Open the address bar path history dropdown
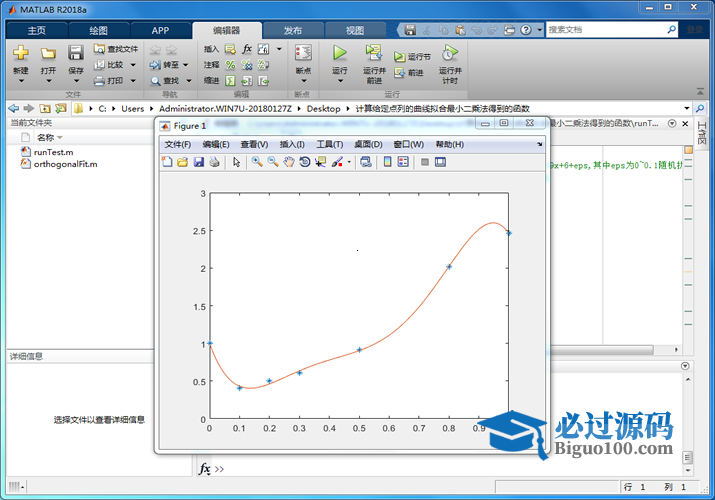The height and width of the screenshot is (500, 715). pyautogui.click(x=687, y=108)
